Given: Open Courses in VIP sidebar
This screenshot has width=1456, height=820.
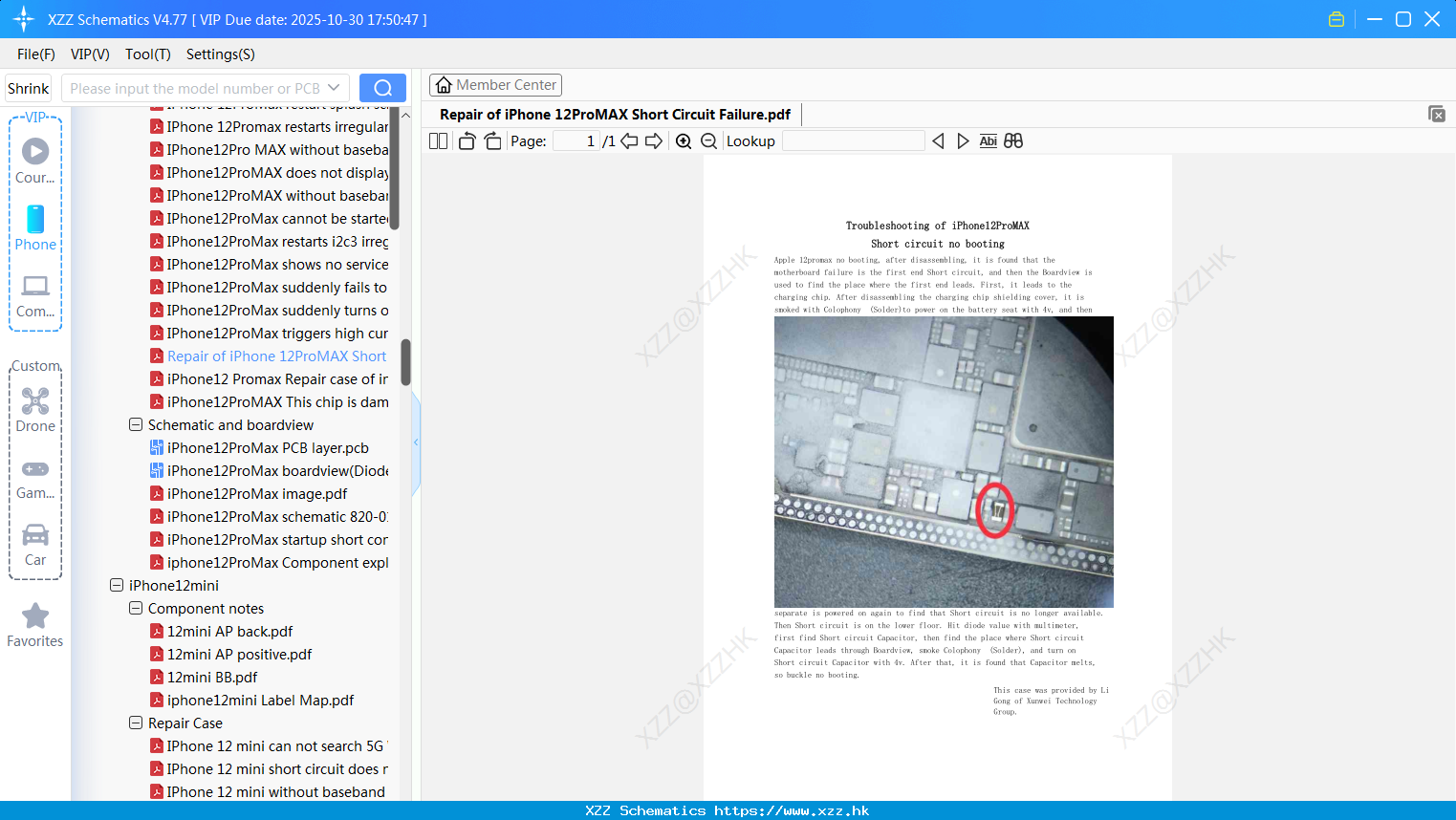Looking at the screenshot, I should [x=35, y=161].
